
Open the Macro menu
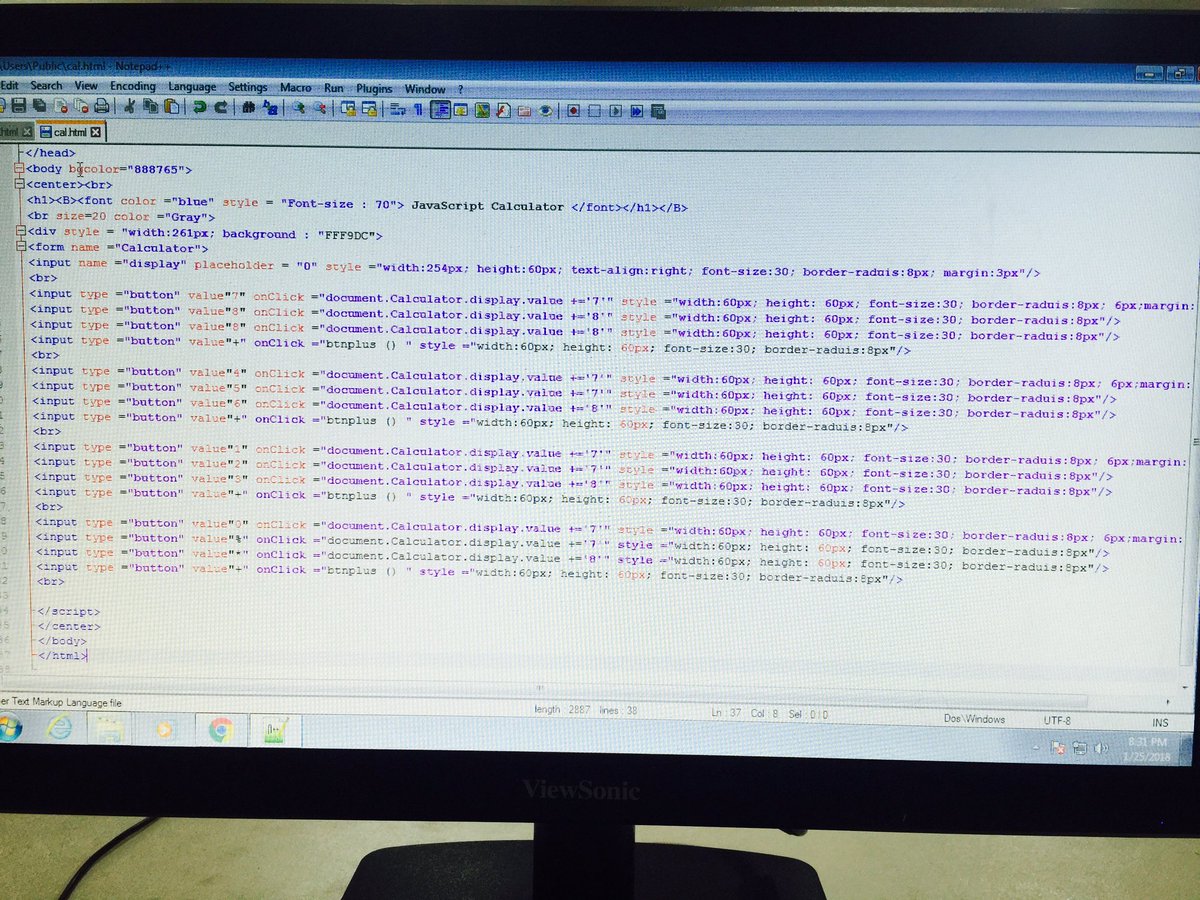295,88
